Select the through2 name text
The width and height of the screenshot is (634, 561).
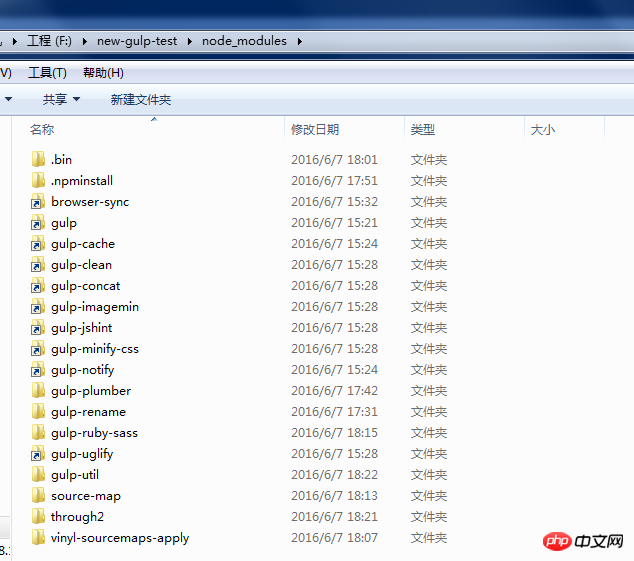click(77, 517)
